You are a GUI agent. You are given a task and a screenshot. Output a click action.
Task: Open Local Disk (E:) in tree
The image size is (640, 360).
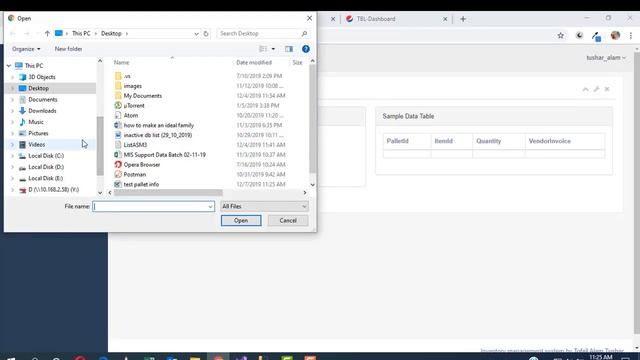tap(46, 178)
